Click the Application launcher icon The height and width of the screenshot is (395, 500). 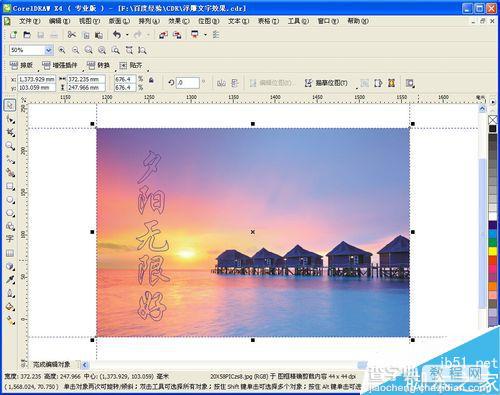pos(195,35)
